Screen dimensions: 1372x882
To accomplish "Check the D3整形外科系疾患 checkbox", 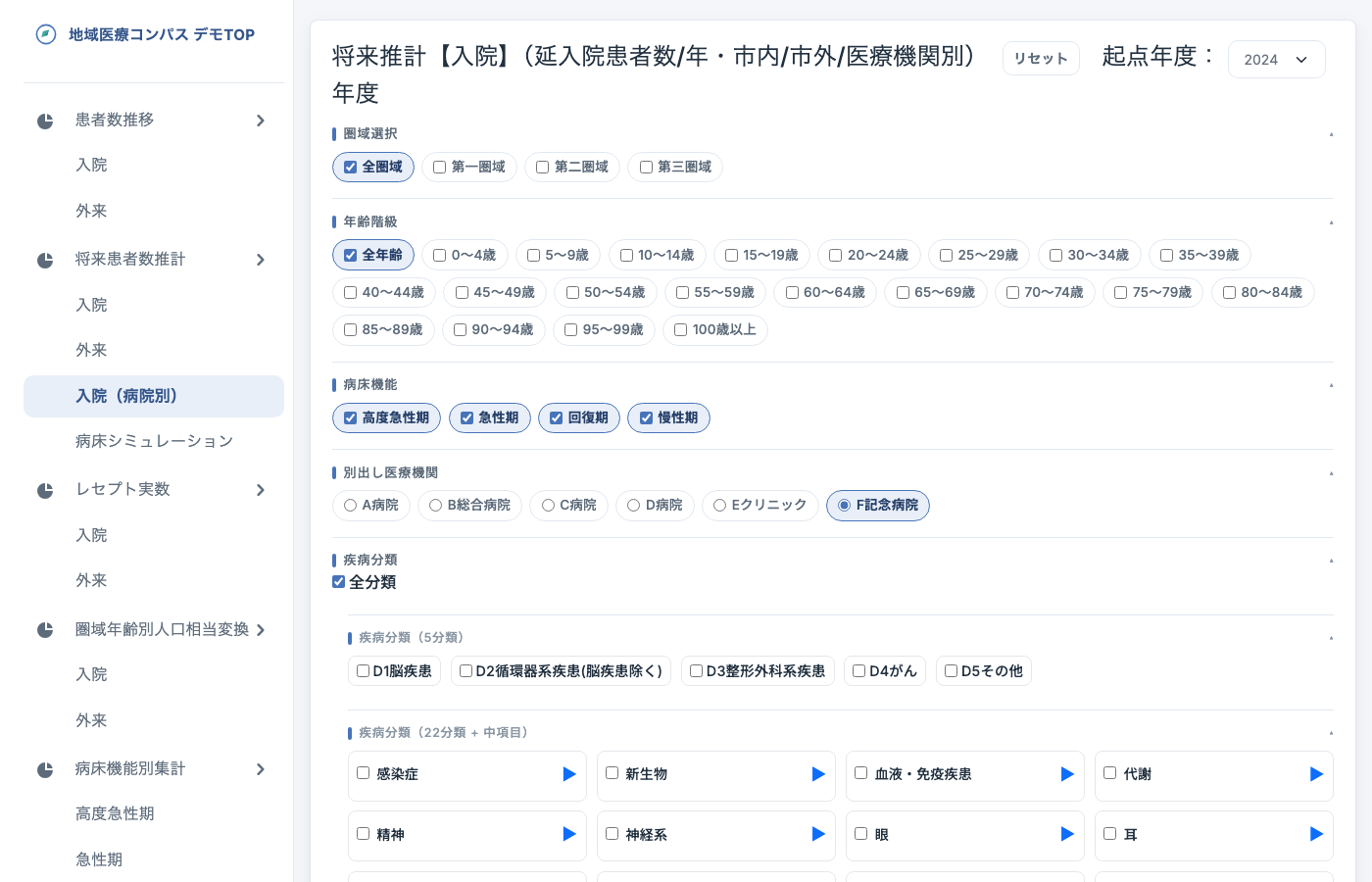I will pyautogui.click(x=696, y=671).
